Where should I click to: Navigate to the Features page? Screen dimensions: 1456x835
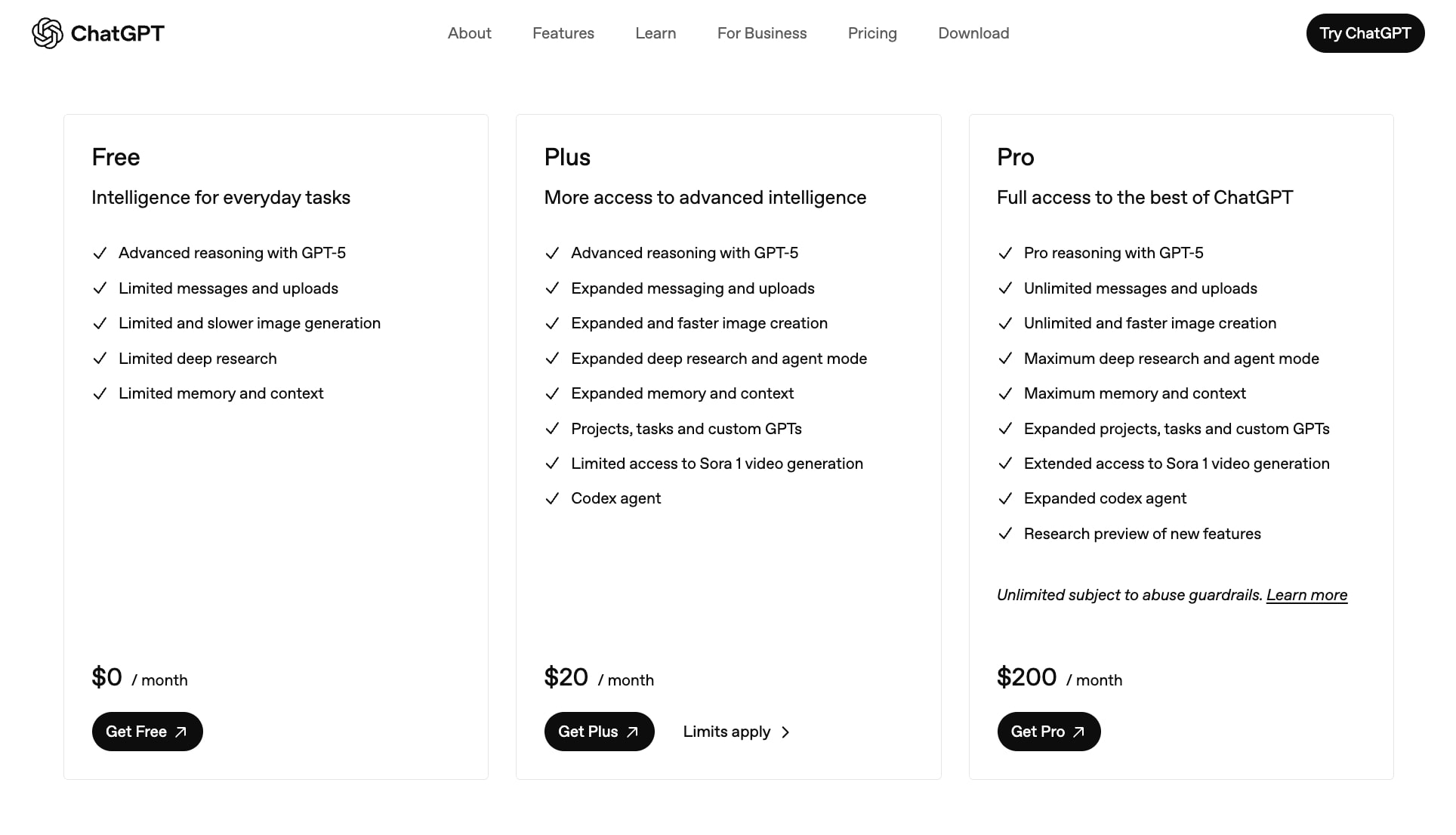pos(563,33)
